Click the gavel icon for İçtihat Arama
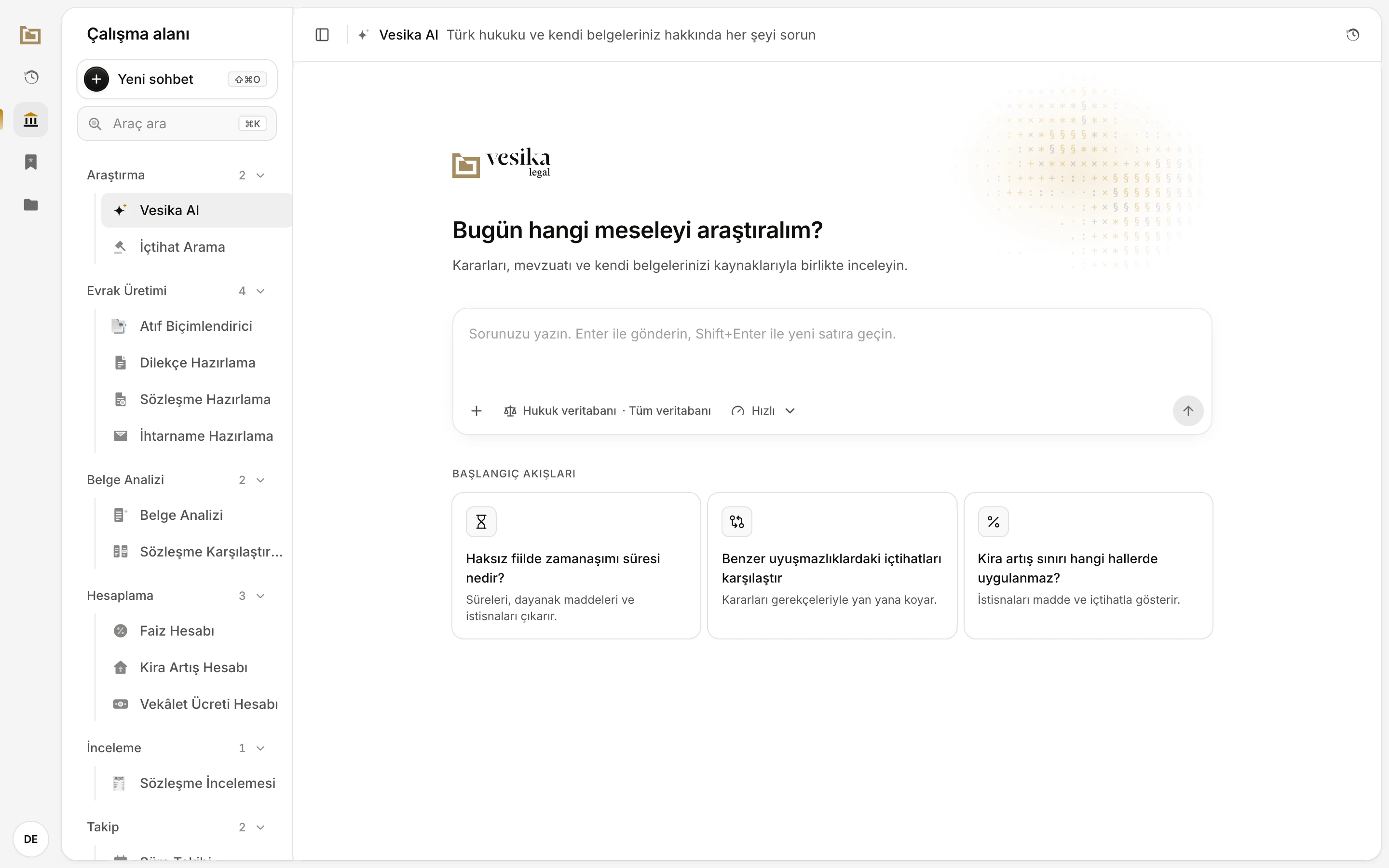 (x=120, y=247)
